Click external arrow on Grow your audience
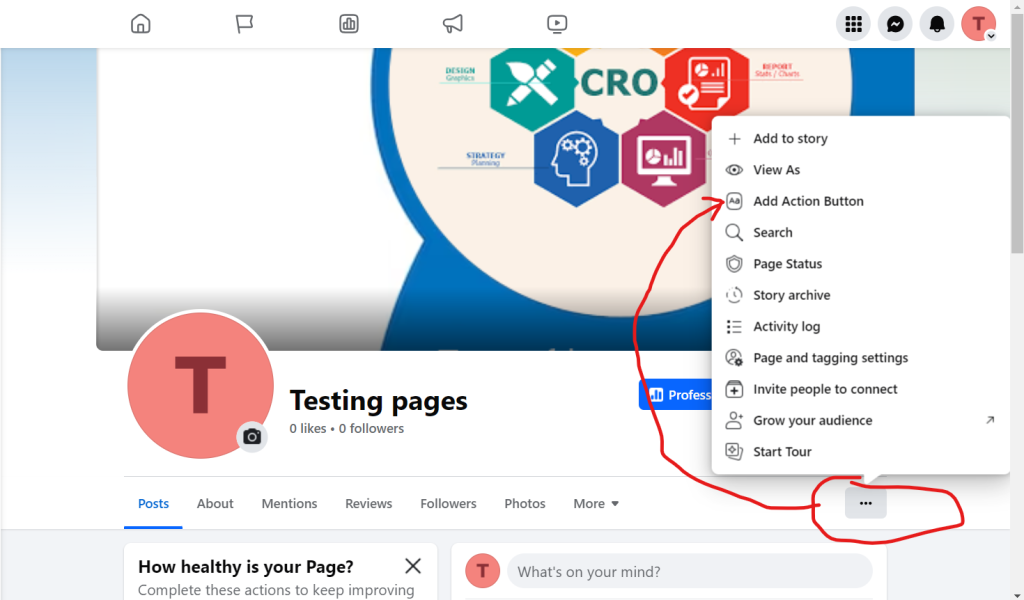This screenshot has width=1024, height=600. [990, 420]
